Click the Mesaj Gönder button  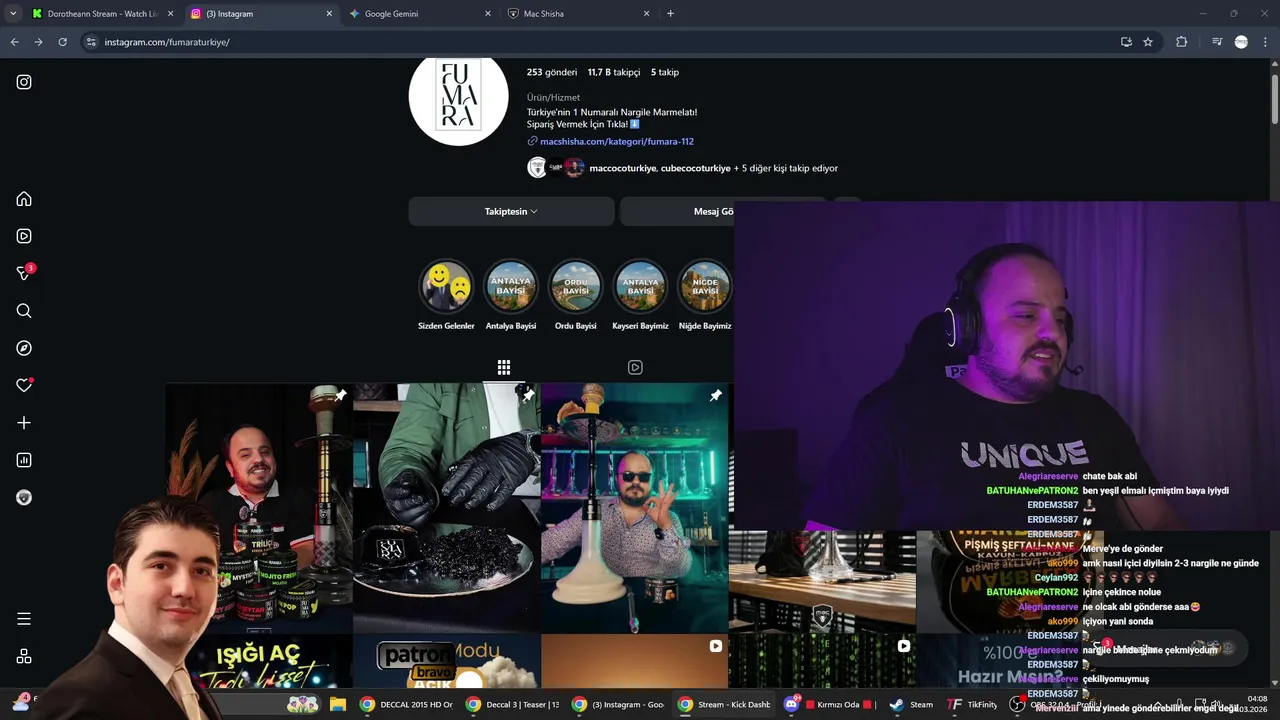(x=713, y=211)
